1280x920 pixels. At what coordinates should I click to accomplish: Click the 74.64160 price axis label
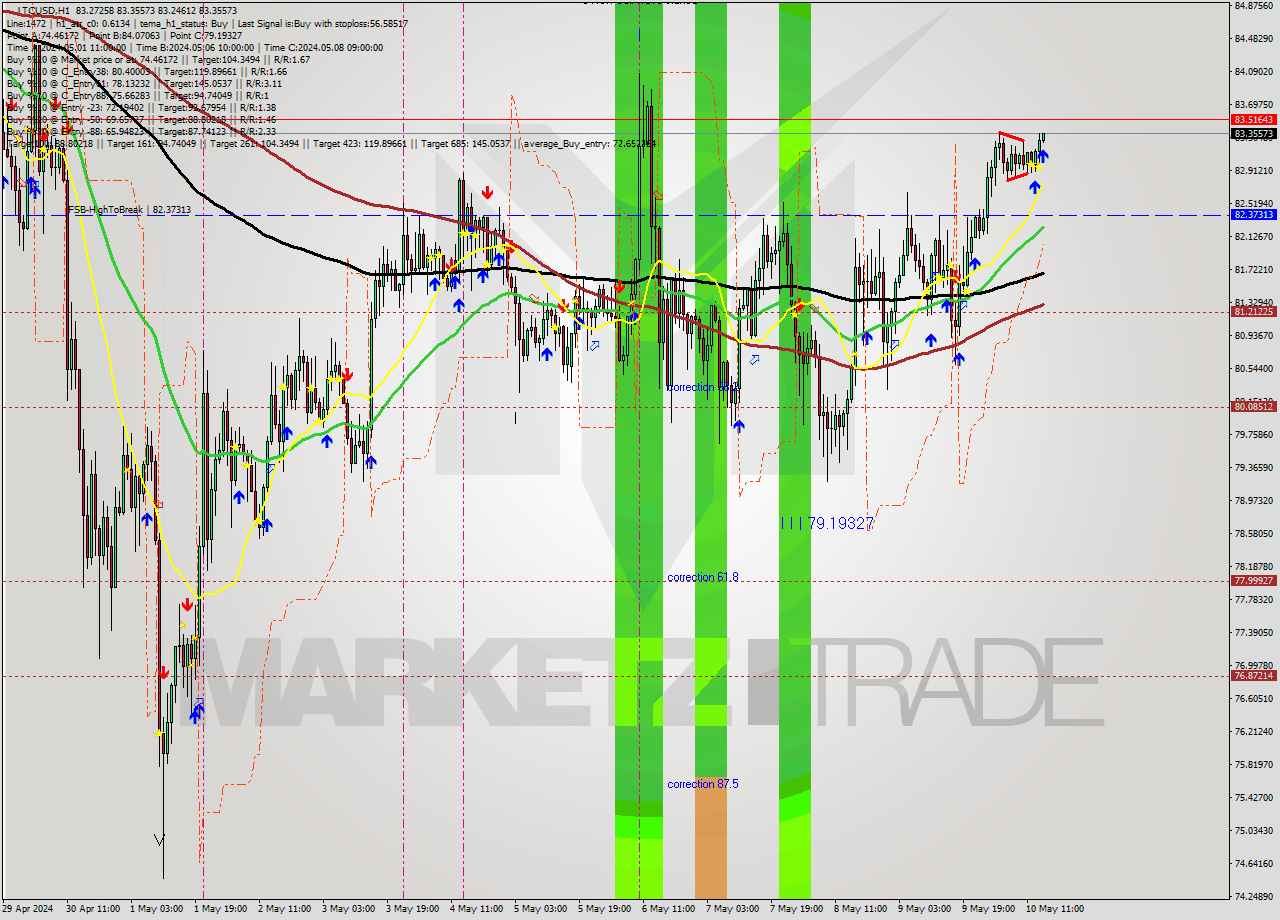(1254, 863)
